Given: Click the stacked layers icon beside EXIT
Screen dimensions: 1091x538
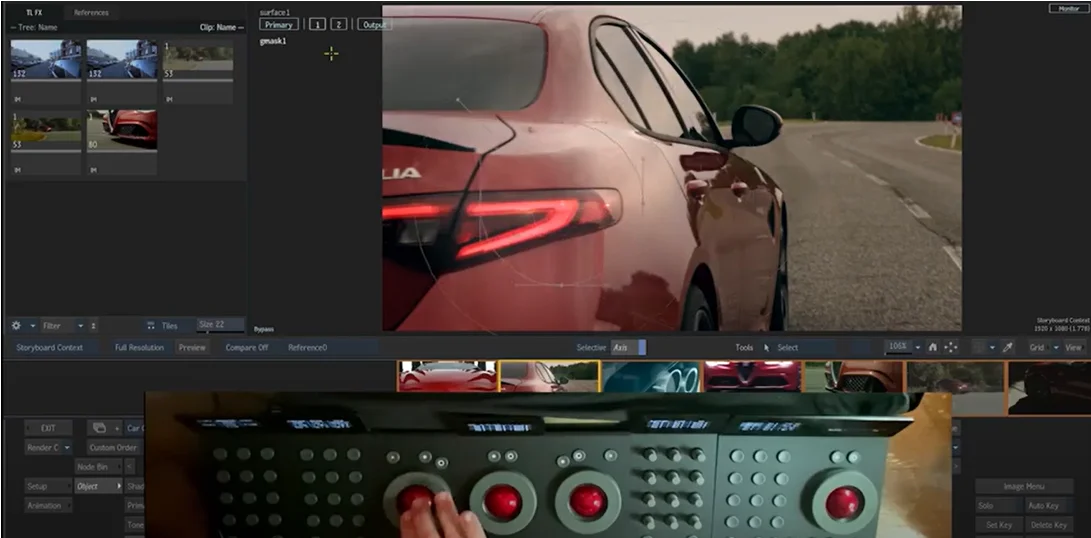Looking at the screenshot, I should point(99,428).
